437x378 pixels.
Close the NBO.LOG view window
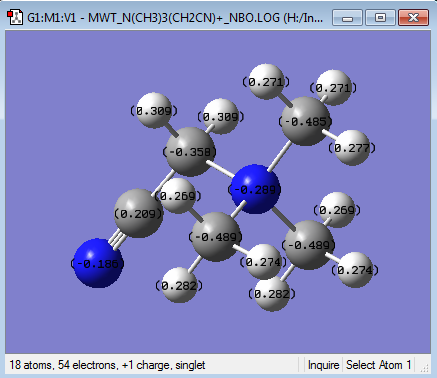[x=413, y=18]
